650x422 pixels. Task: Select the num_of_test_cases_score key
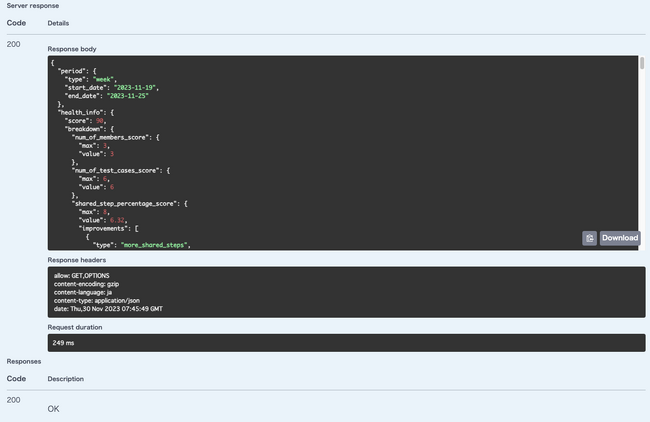(118, 170)
